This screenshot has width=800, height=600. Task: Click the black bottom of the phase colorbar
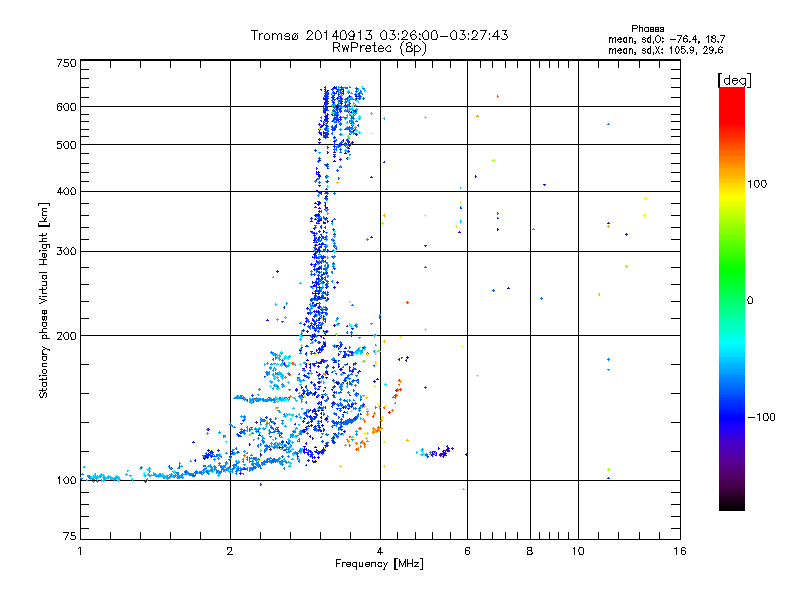(x=732, y=503)
